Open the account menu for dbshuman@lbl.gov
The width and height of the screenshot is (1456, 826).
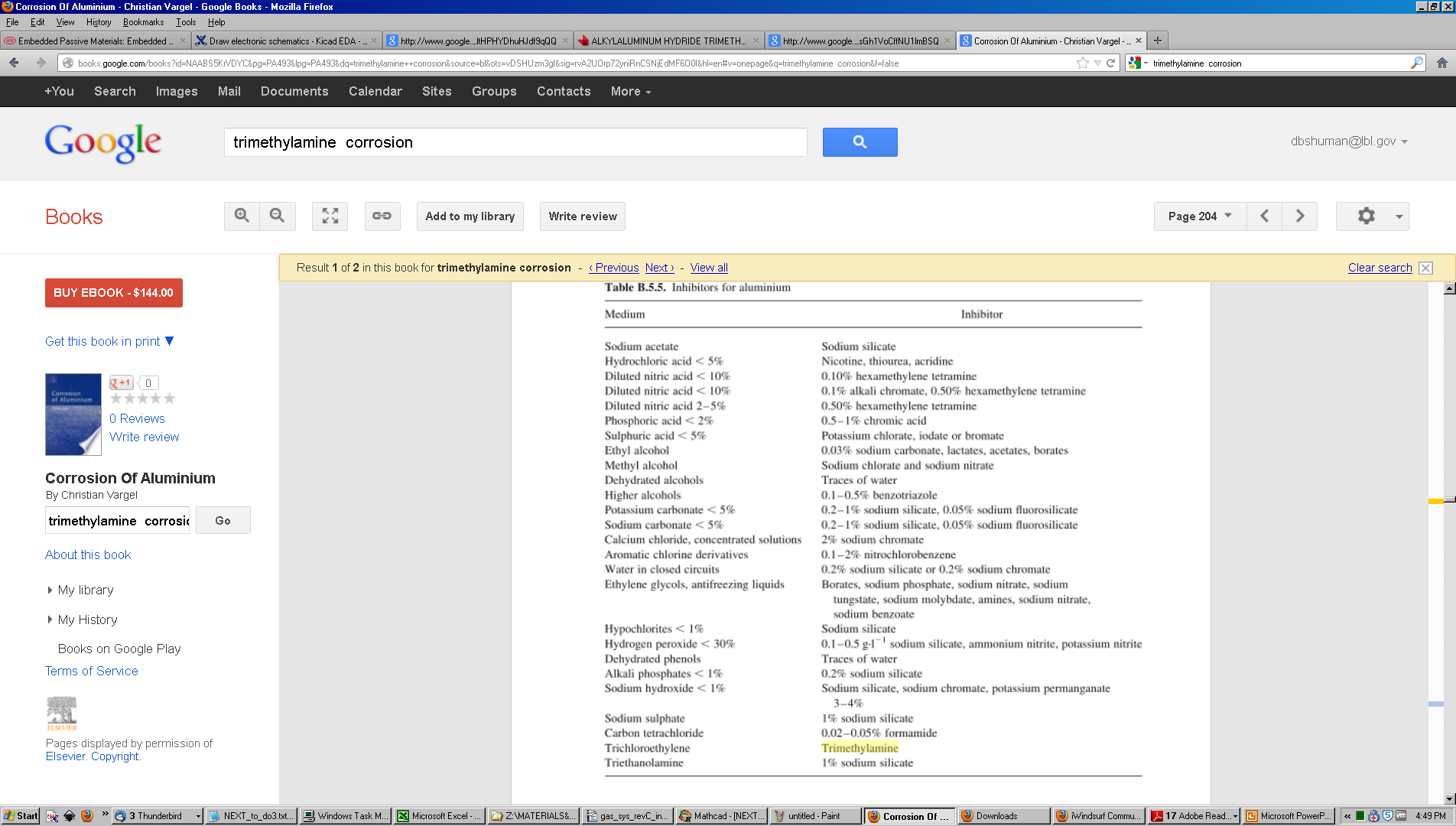1349,141
